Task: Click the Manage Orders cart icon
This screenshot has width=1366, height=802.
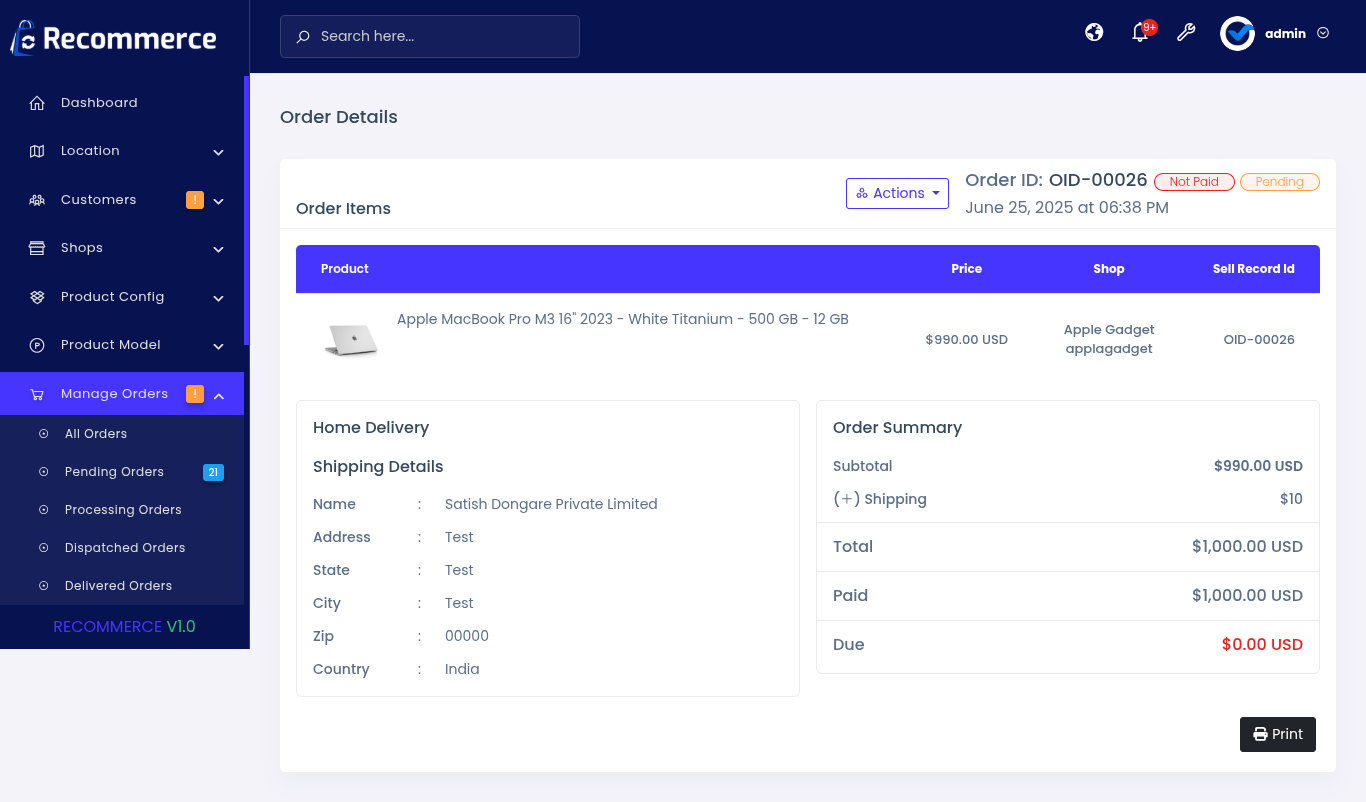Action: (x=37, y=394)
